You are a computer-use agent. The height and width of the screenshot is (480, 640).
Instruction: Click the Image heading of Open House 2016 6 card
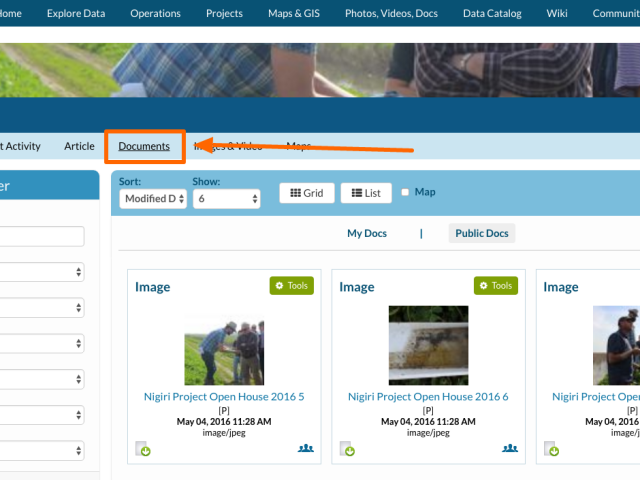click(x=357, y=287)
